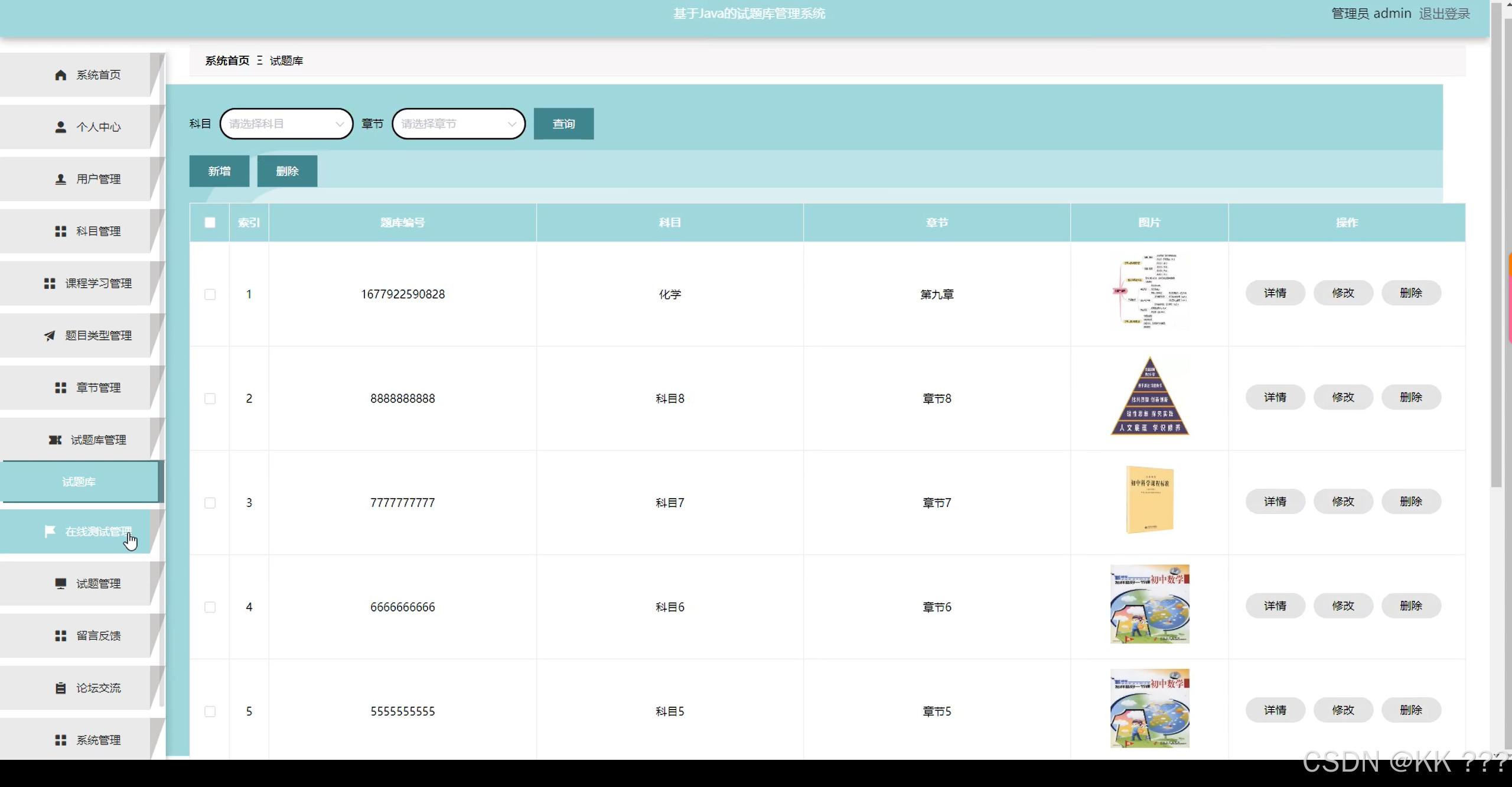Check the checkbox for row 1 化学
Image resolution: width=1512 pixels, height=787 pixels.
point(210,294)
